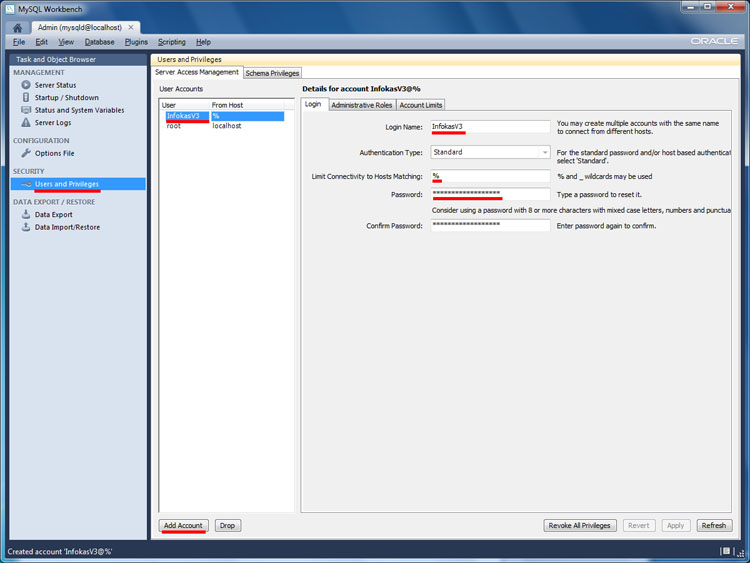The image size is (750, 563).
Task: Click the Startup / Shutdown power icon
Action: pyautogui.click(x=26, y=98)
